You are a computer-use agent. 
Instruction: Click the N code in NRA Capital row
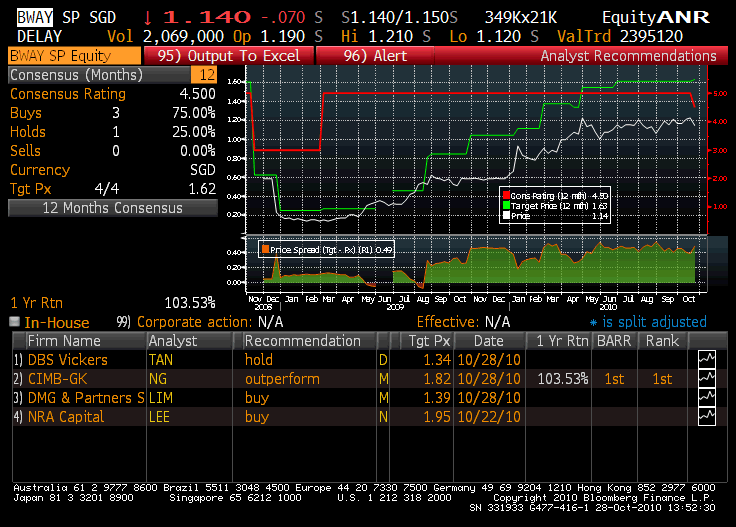[383, 417]
